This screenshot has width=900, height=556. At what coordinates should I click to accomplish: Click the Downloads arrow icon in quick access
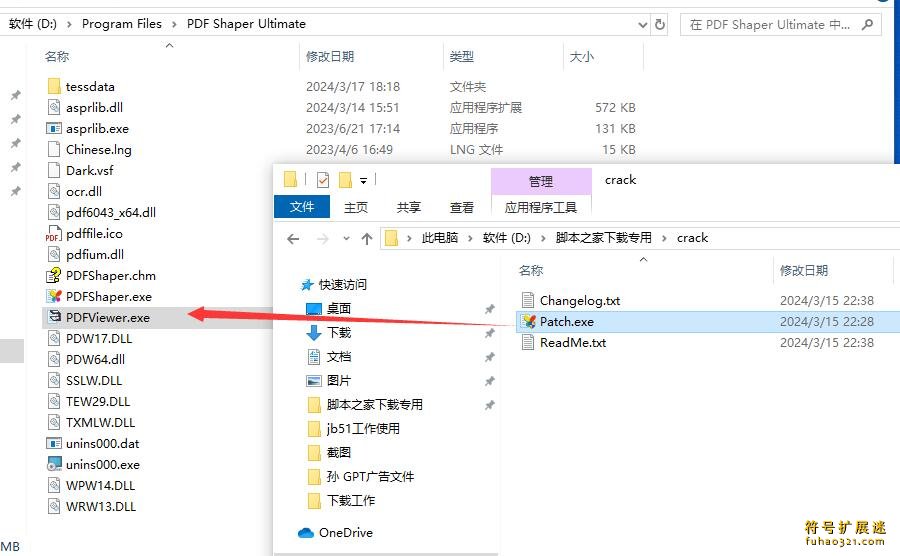point(314,333)
